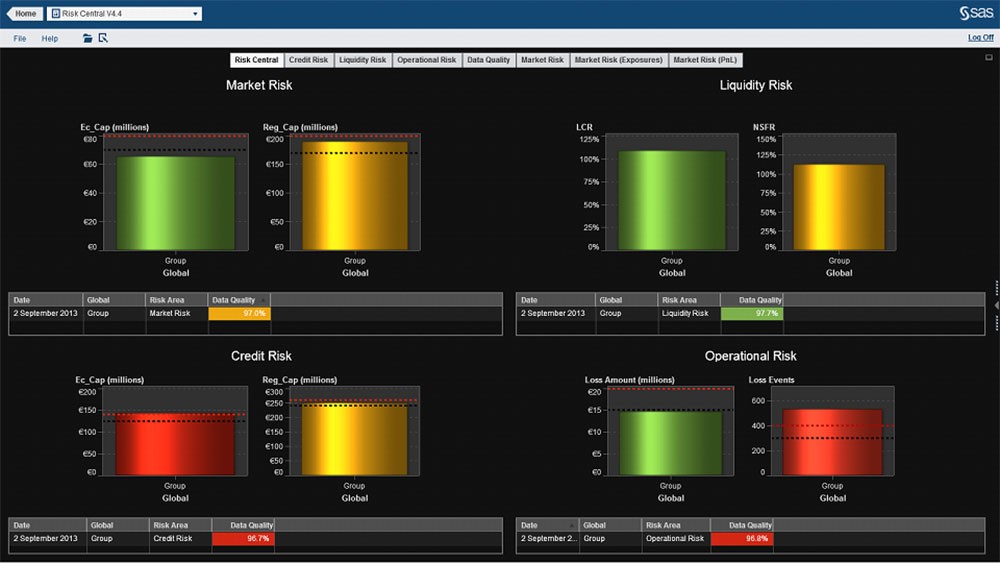Click the maximize panel icon below Log Off
The image size is (1000, 563).
[x=988, y=58]
